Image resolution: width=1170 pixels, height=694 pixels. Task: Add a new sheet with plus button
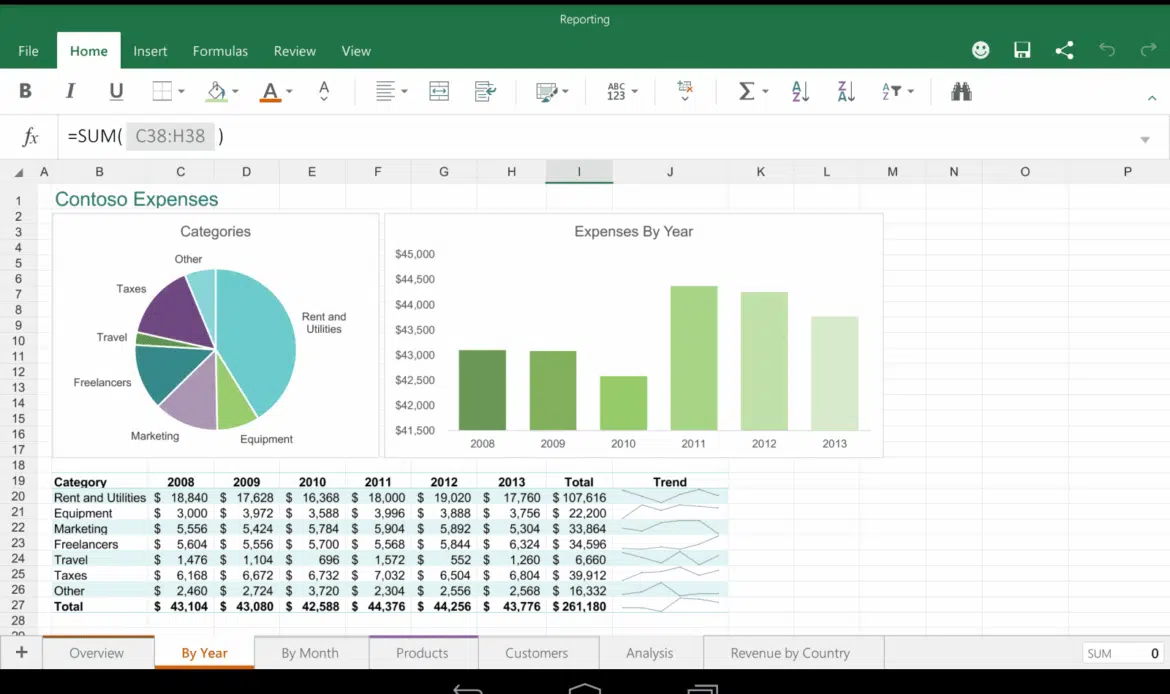(21, 653)
